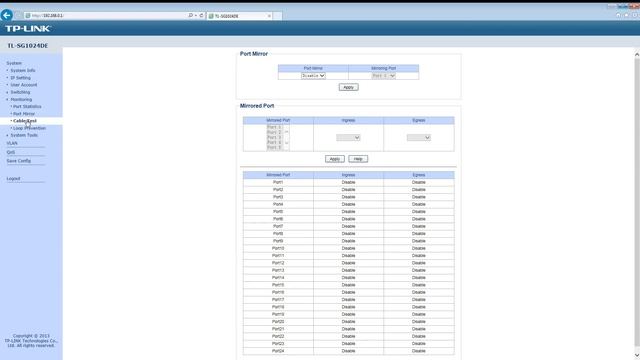Viewport: 640px width, 360px height.
Task: Click Apply under Port Mirror settings
Action: [x=348, y=87]
